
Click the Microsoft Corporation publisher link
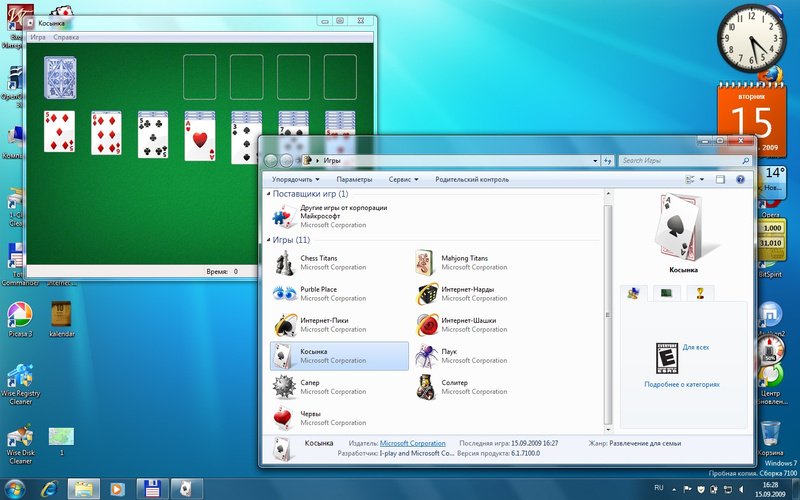pyautogui.click(x=412, y=443)
